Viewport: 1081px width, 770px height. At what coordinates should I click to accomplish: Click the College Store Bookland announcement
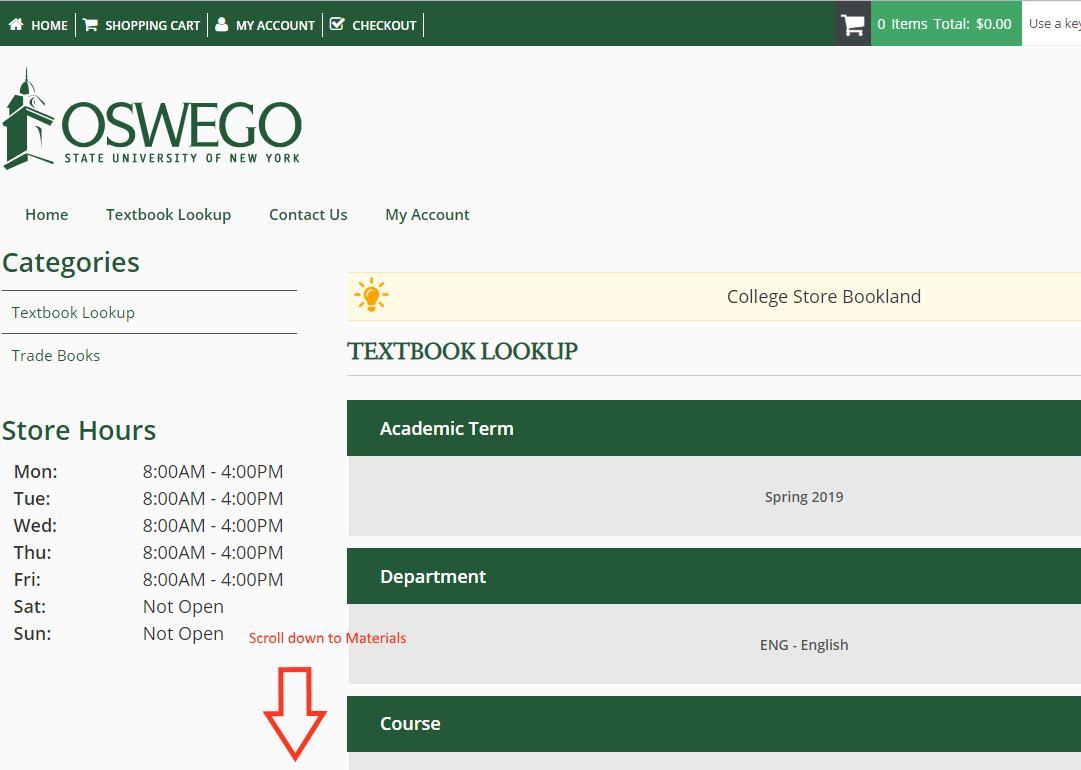tap(823, 296)
